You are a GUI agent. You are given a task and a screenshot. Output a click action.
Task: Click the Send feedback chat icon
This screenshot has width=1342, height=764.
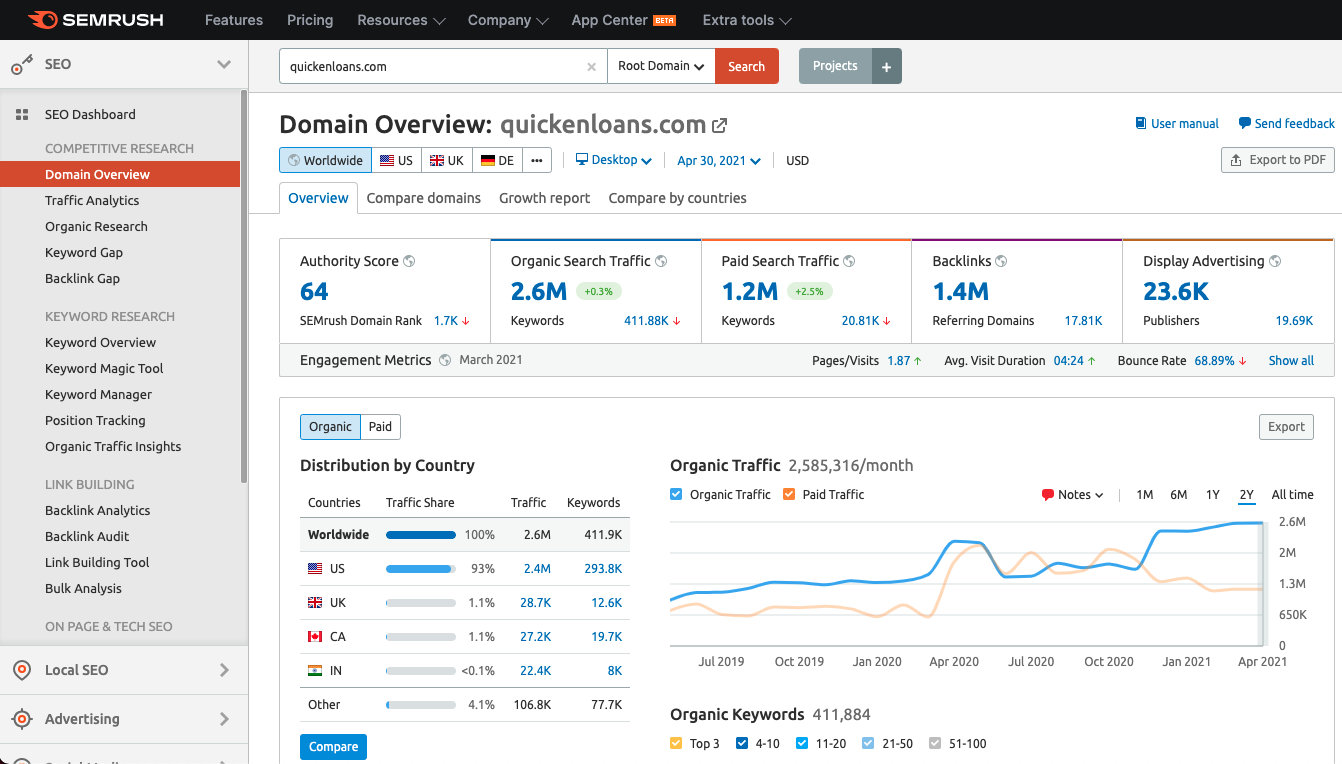coord(1245,124)
